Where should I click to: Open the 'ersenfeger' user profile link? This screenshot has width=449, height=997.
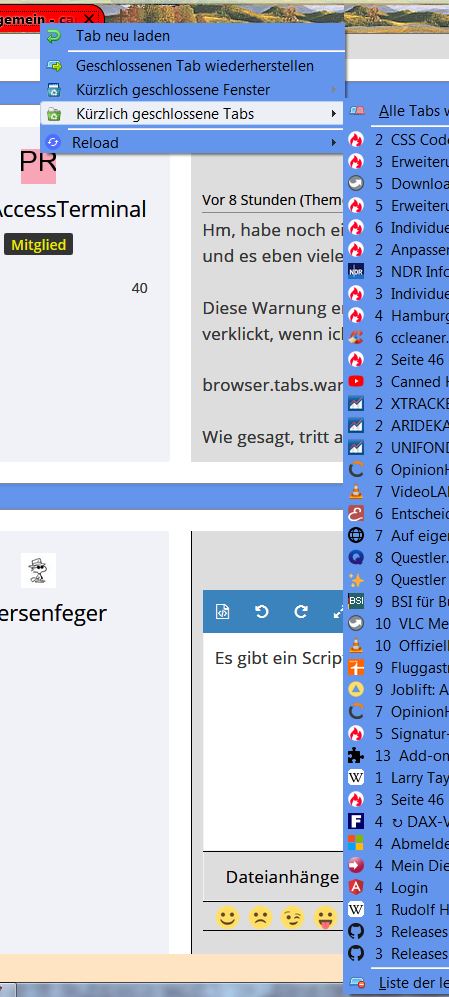click(53, 614)
